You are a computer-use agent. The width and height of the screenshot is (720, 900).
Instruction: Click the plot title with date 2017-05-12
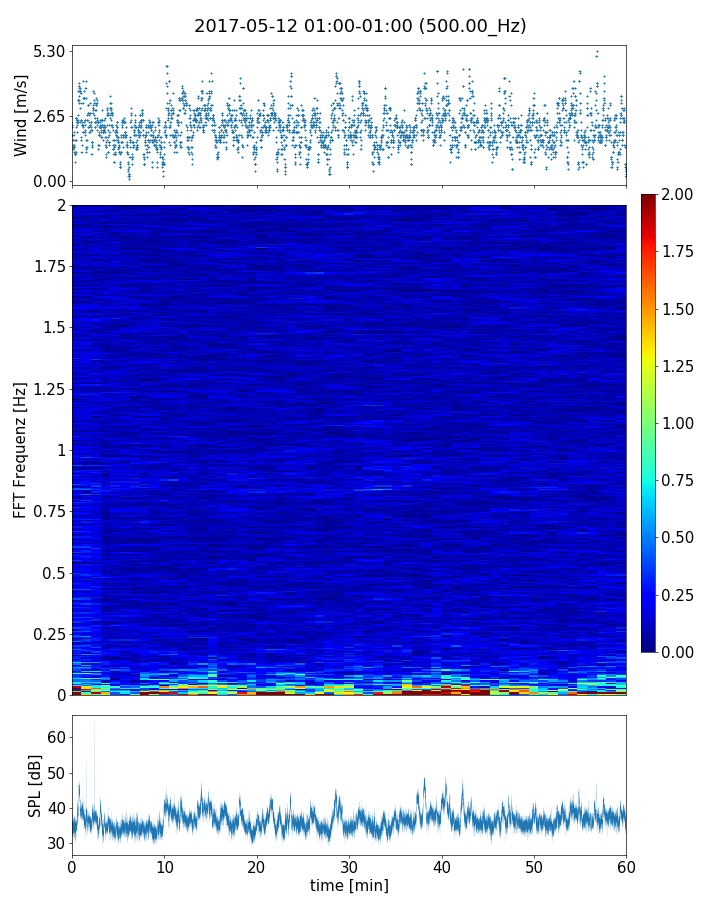point(360,26)
